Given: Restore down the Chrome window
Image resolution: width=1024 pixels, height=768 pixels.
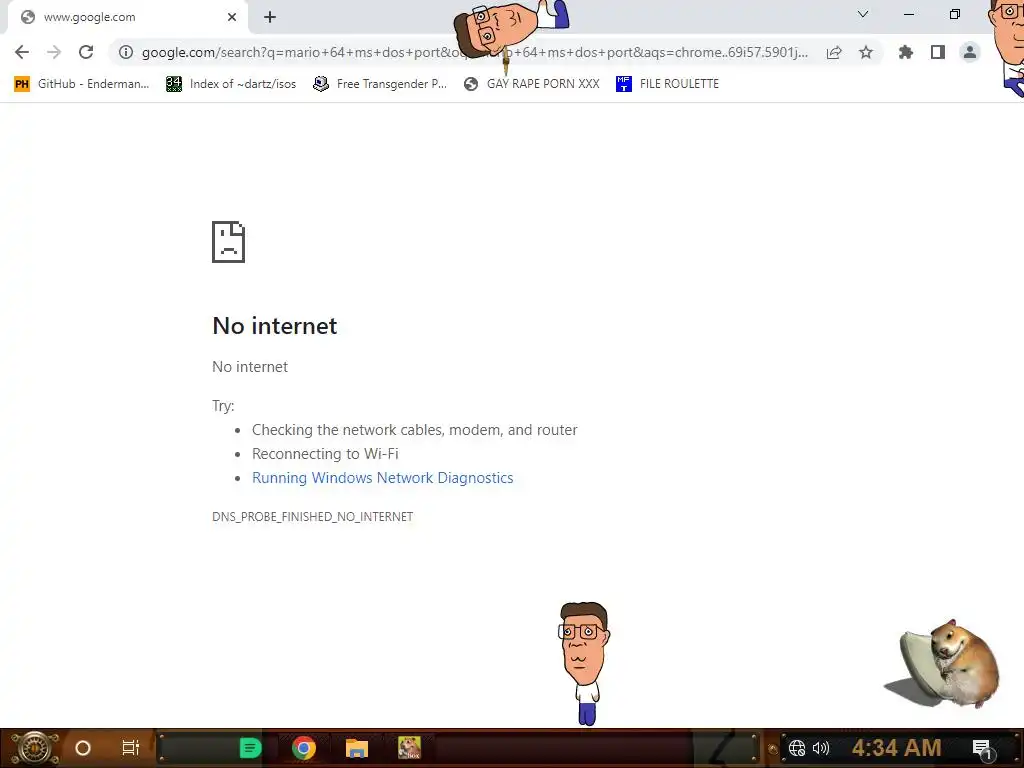Looking at the screenshot, I should (x=955, y=14).
